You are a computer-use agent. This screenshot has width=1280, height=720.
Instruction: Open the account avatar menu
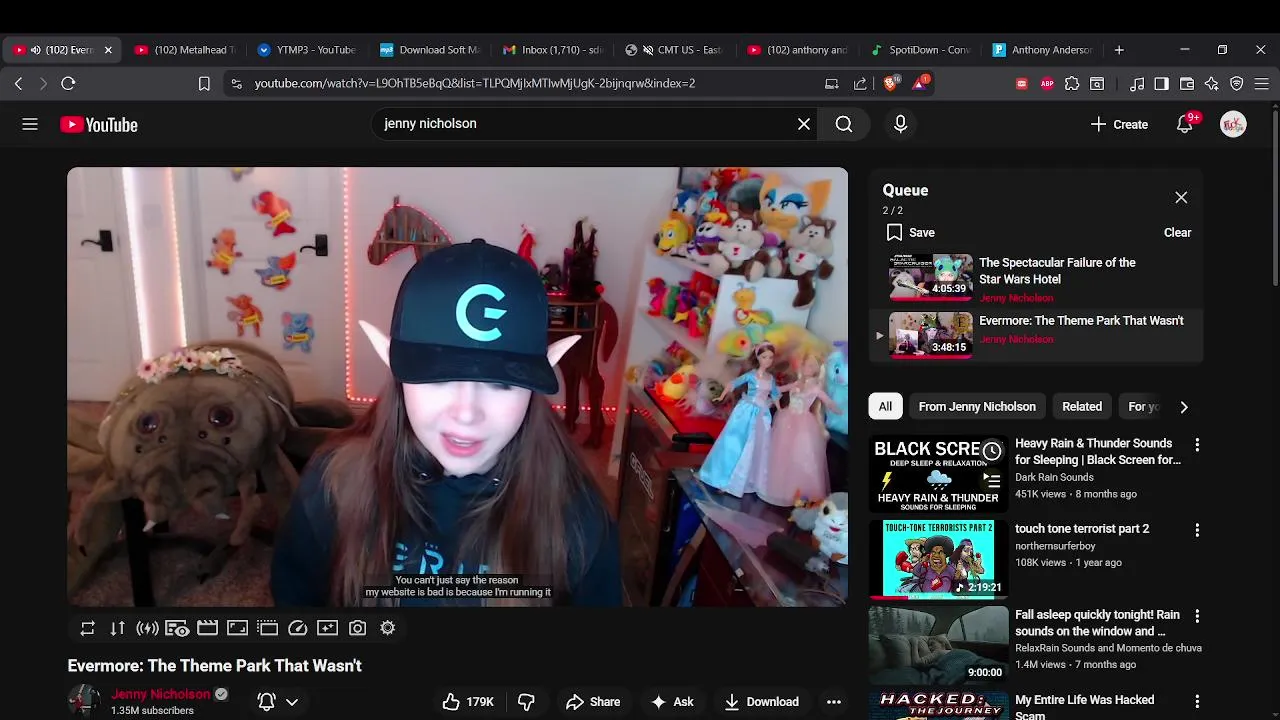[1233, 124]
